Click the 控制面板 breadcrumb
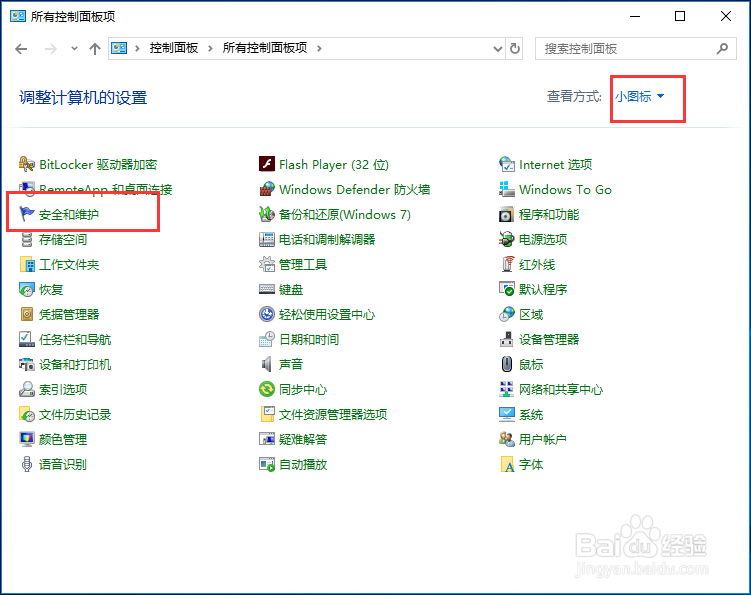 point(174,48)
